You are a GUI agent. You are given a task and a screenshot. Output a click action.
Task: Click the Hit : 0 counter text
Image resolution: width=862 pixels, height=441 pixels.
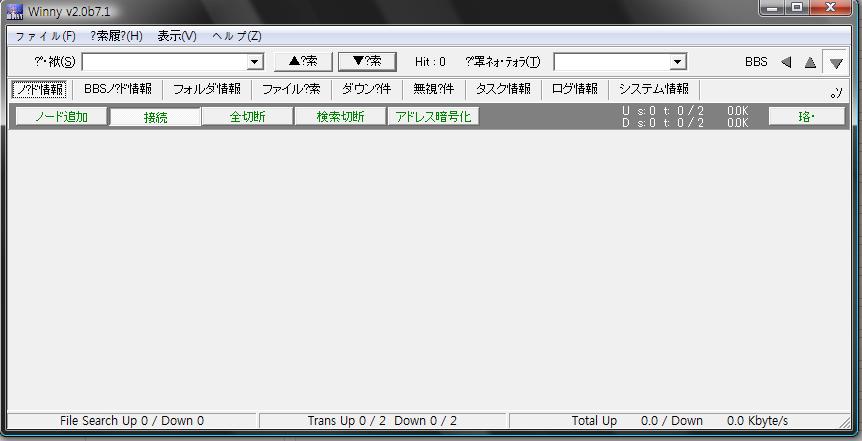pyautogui.click(x=430, y=62)
